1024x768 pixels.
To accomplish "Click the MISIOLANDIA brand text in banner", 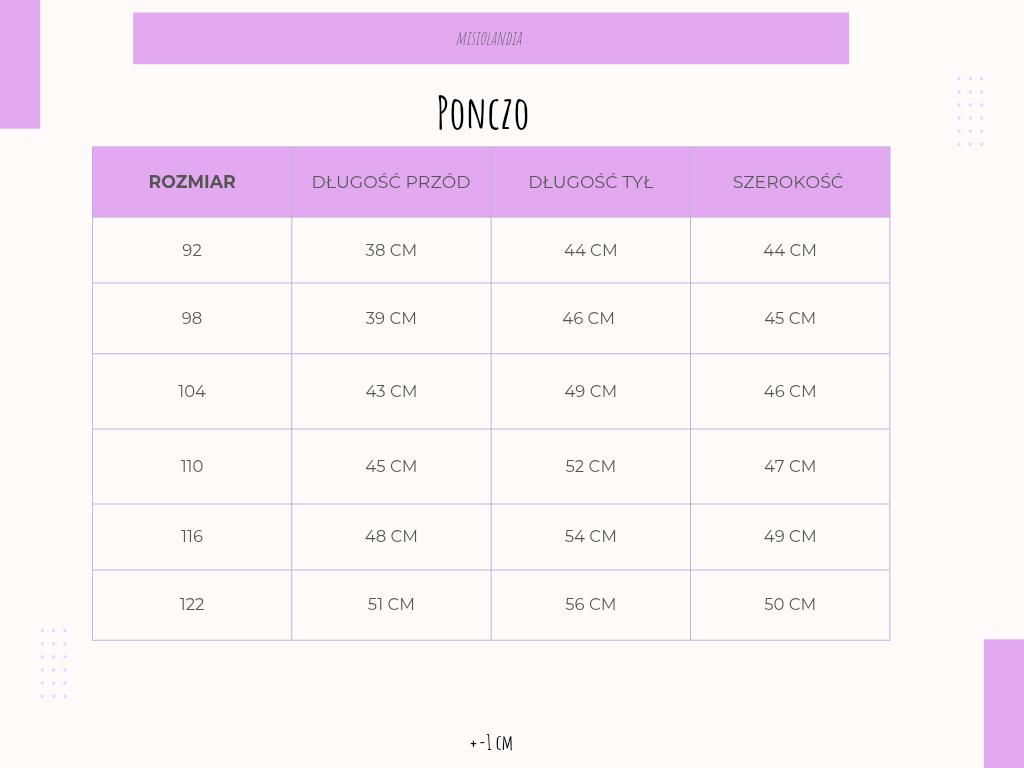I will (x=489, y=39).
